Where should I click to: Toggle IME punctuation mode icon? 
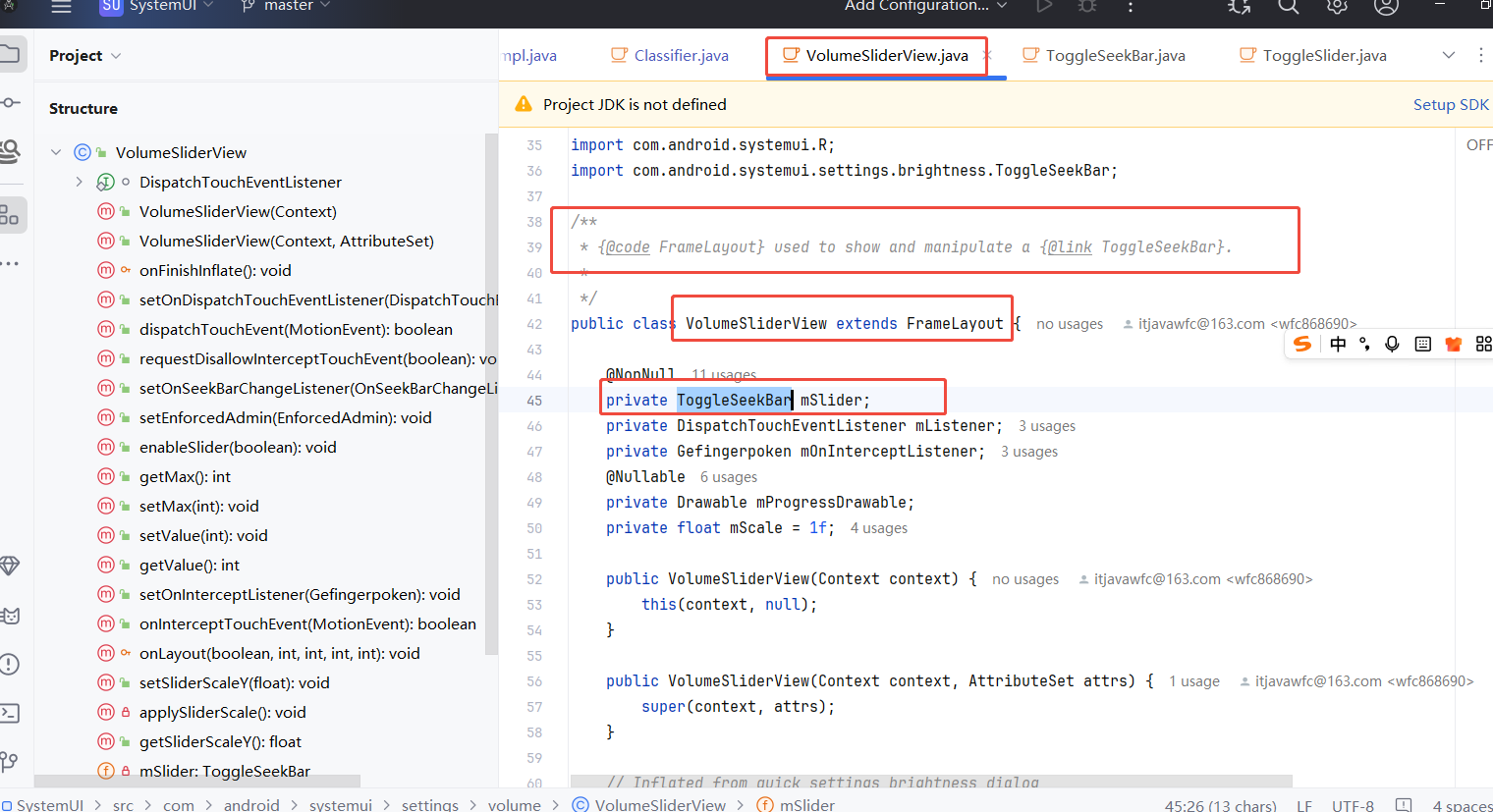[x=1364, y=344]
